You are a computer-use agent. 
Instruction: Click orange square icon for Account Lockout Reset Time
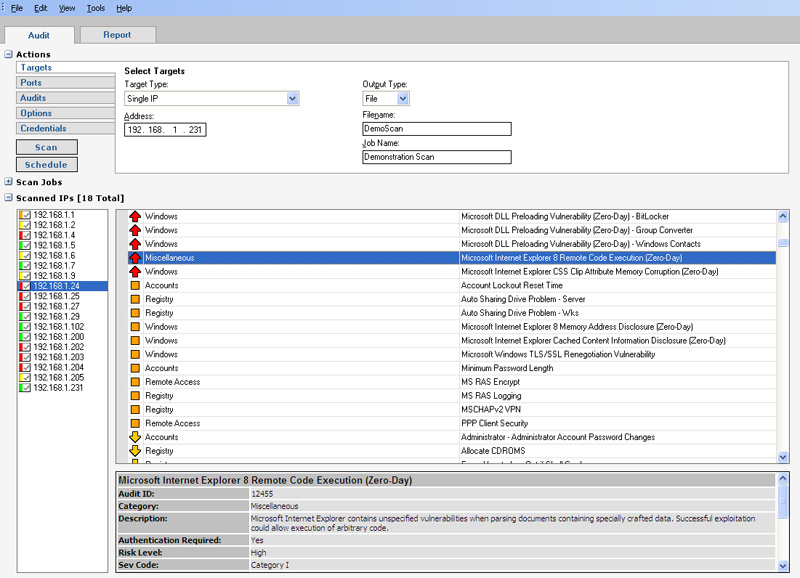click(135, 285)
